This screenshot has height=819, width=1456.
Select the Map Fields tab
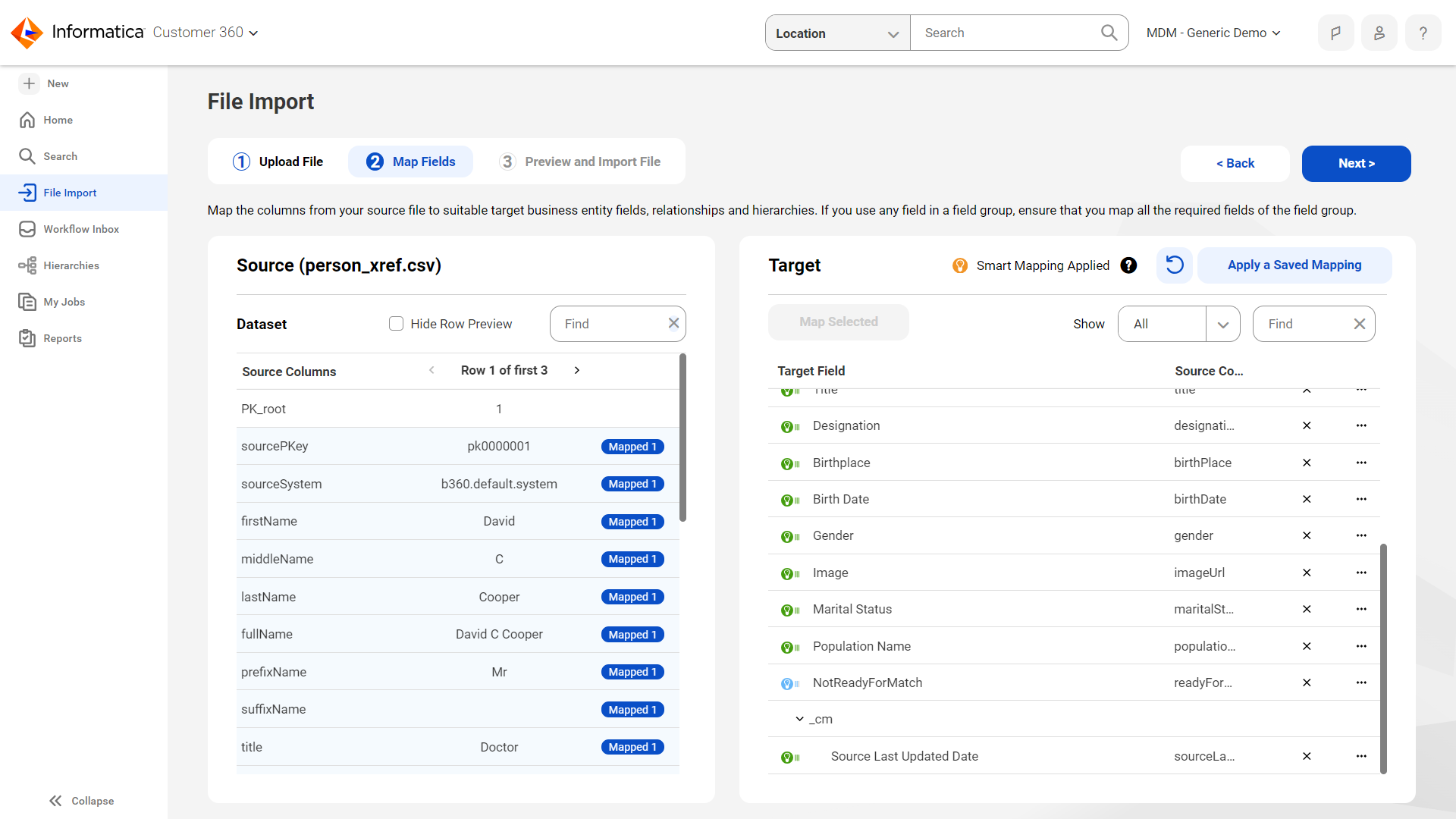pyautogui.click(x=412, y=161)
